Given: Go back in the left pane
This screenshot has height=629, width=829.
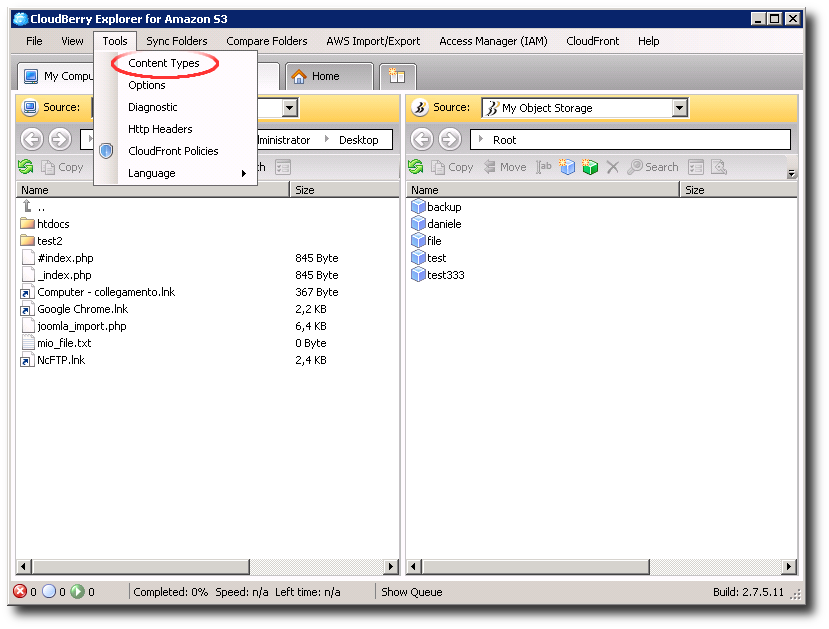Looking at the screenshot, I should [x=32, y=140].
